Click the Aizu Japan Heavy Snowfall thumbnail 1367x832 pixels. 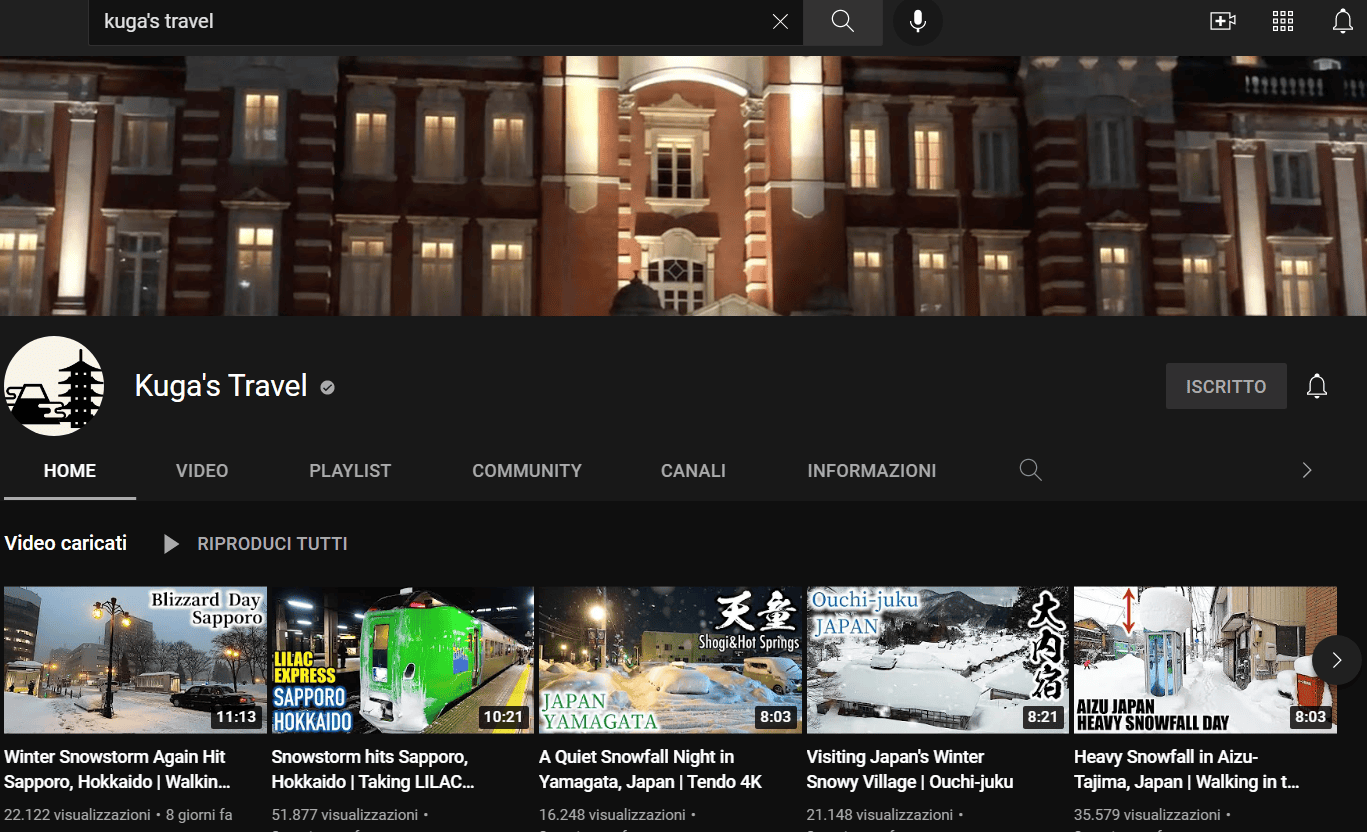(1205, 660)
